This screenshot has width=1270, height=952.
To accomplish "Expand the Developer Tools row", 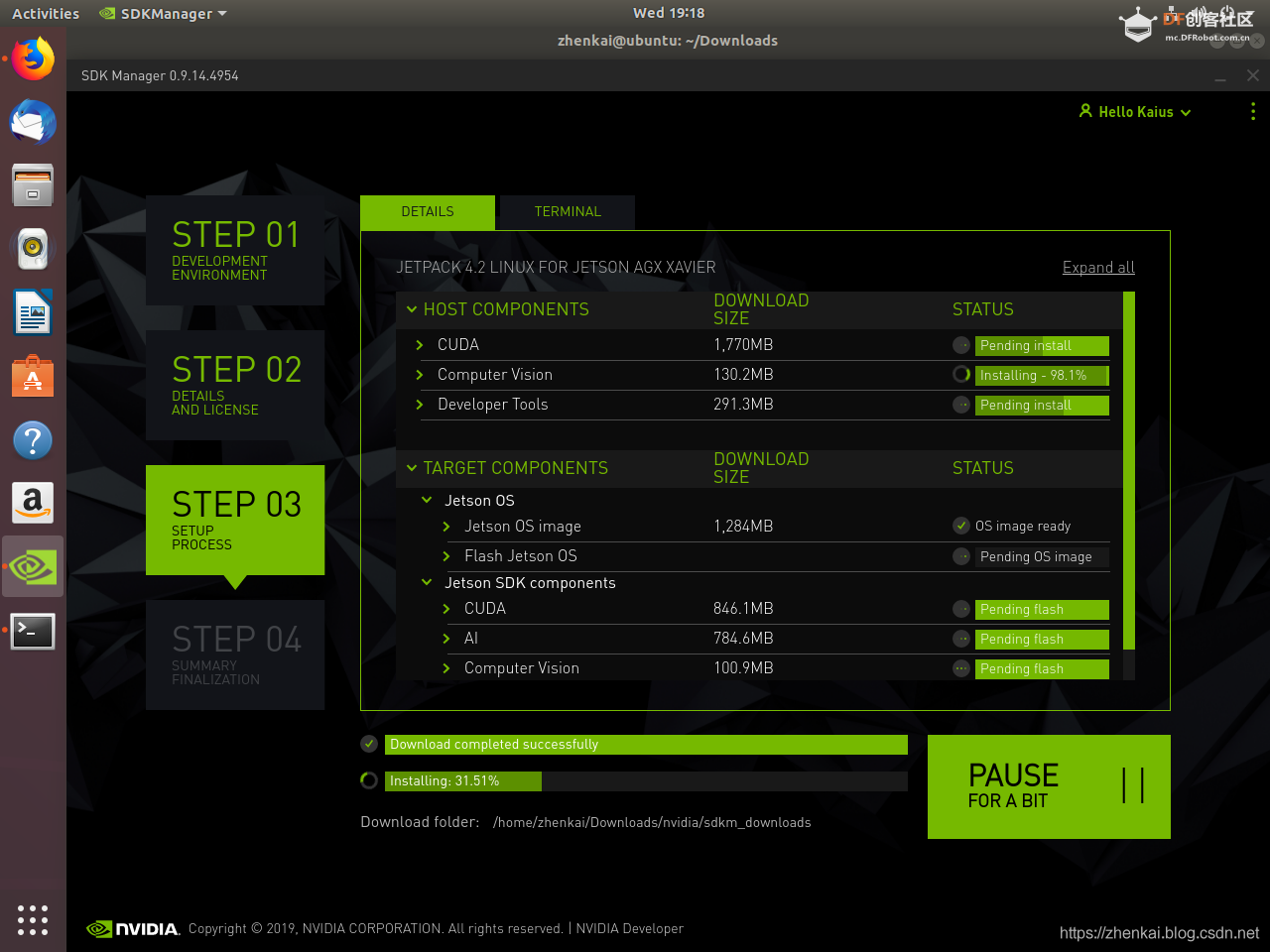I will coord(420,405).
